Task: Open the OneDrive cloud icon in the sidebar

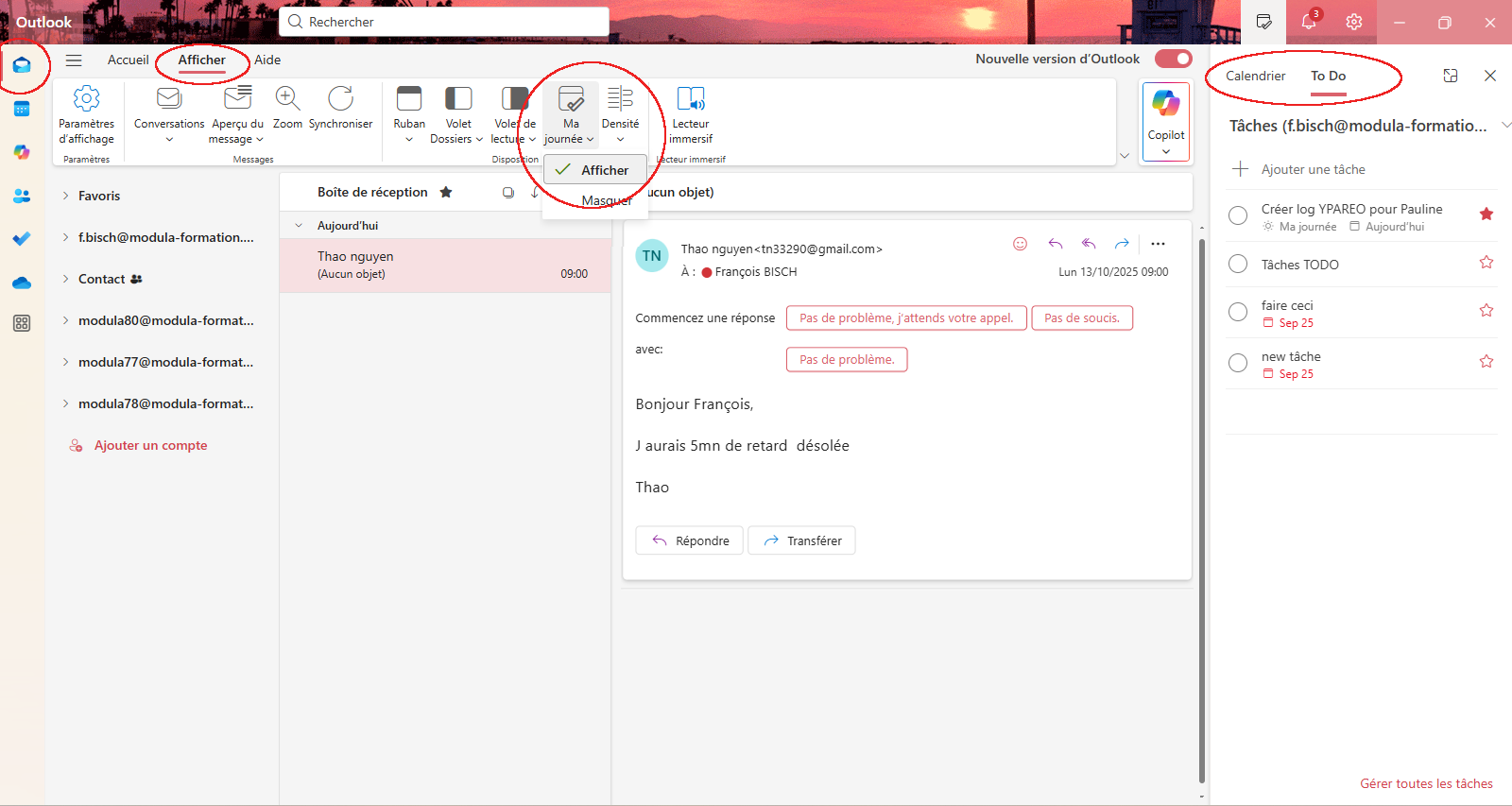Action: click(22, 283)
